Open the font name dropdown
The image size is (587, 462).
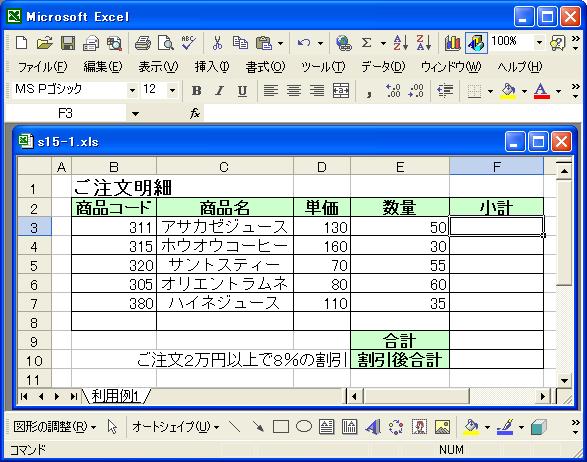[x=132, y=91]
